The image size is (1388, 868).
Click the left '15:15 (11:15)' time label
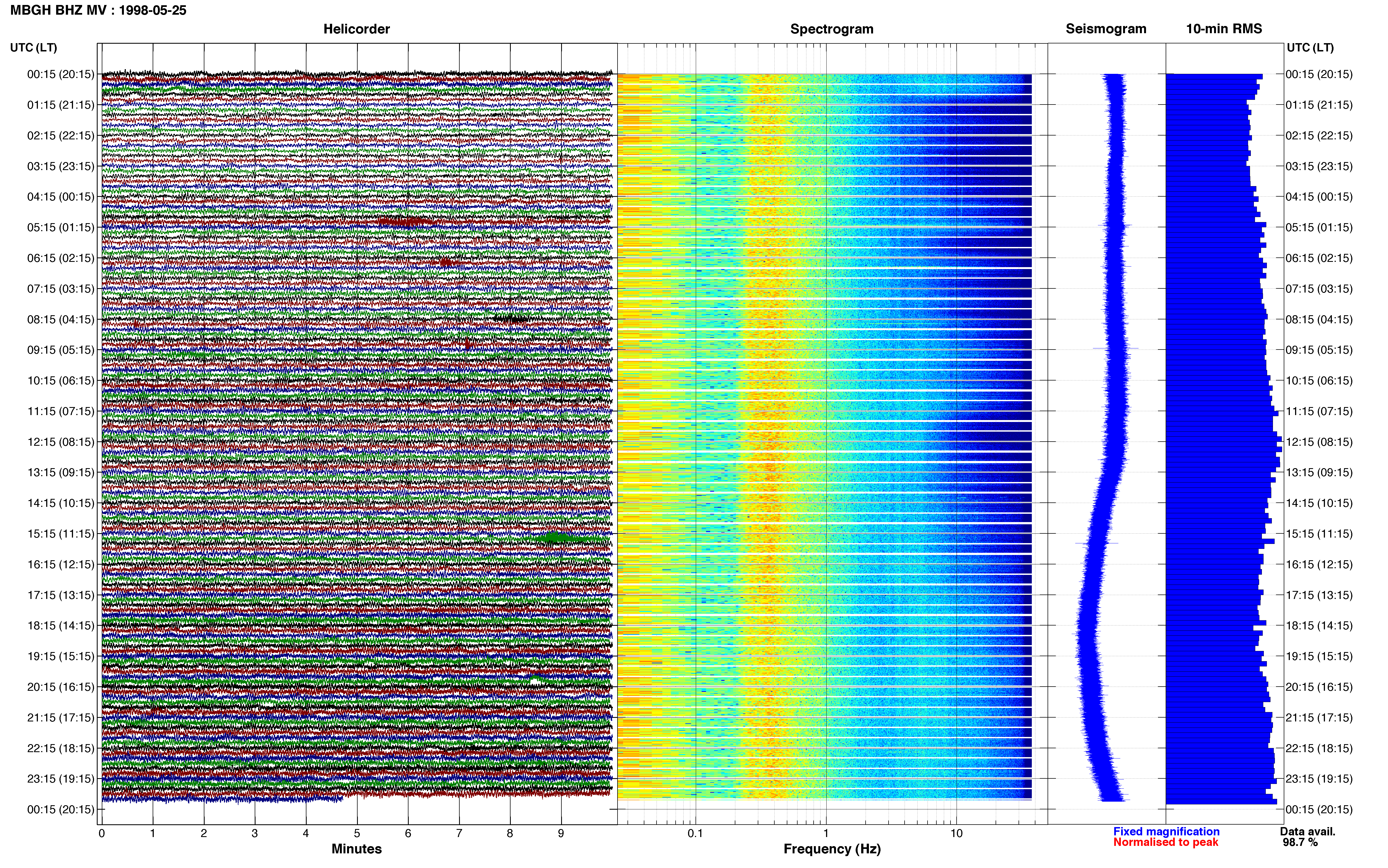(61, 534)
